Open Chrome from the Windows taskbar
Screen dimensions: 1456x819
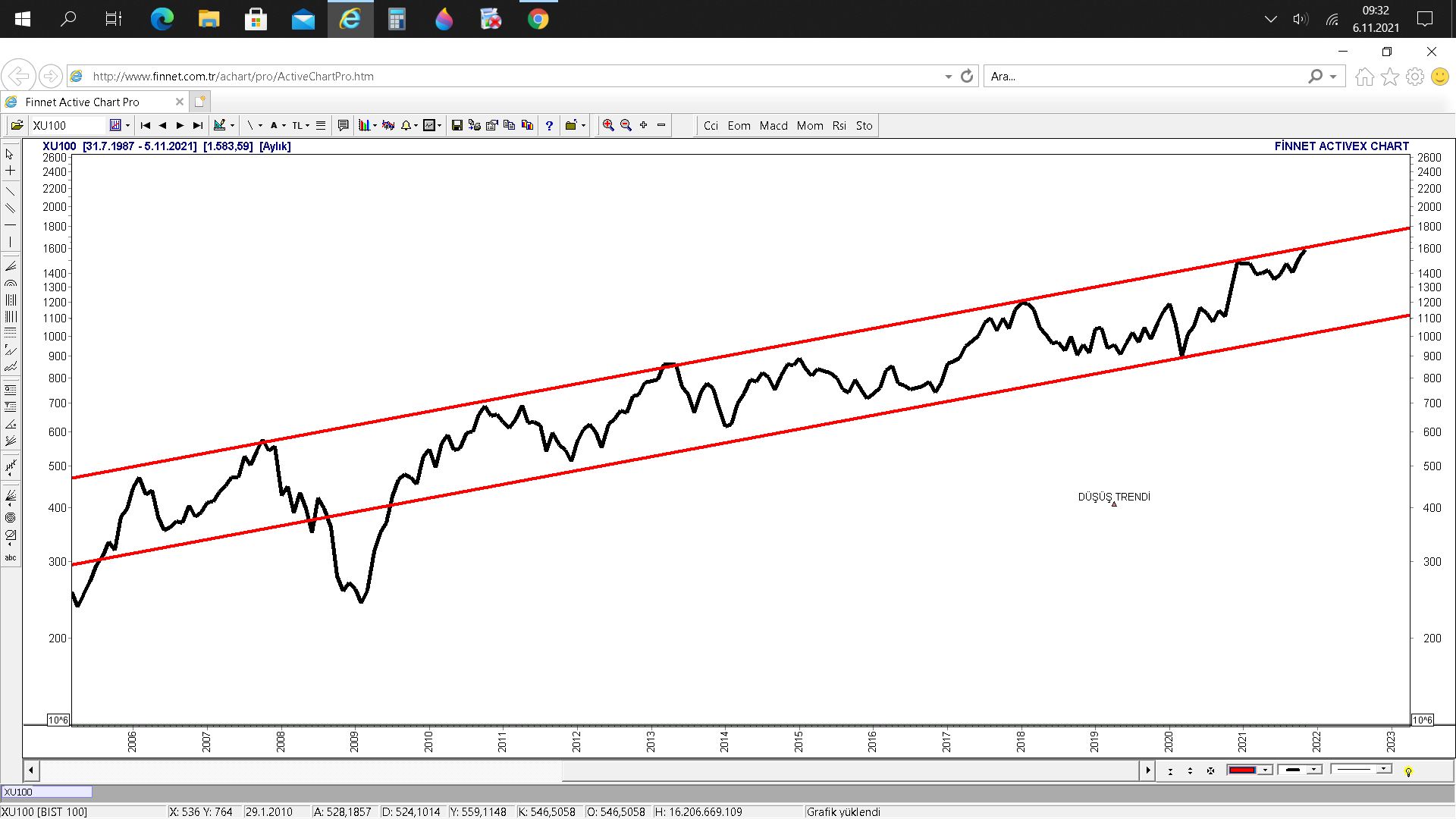click(x=538, y=19)
